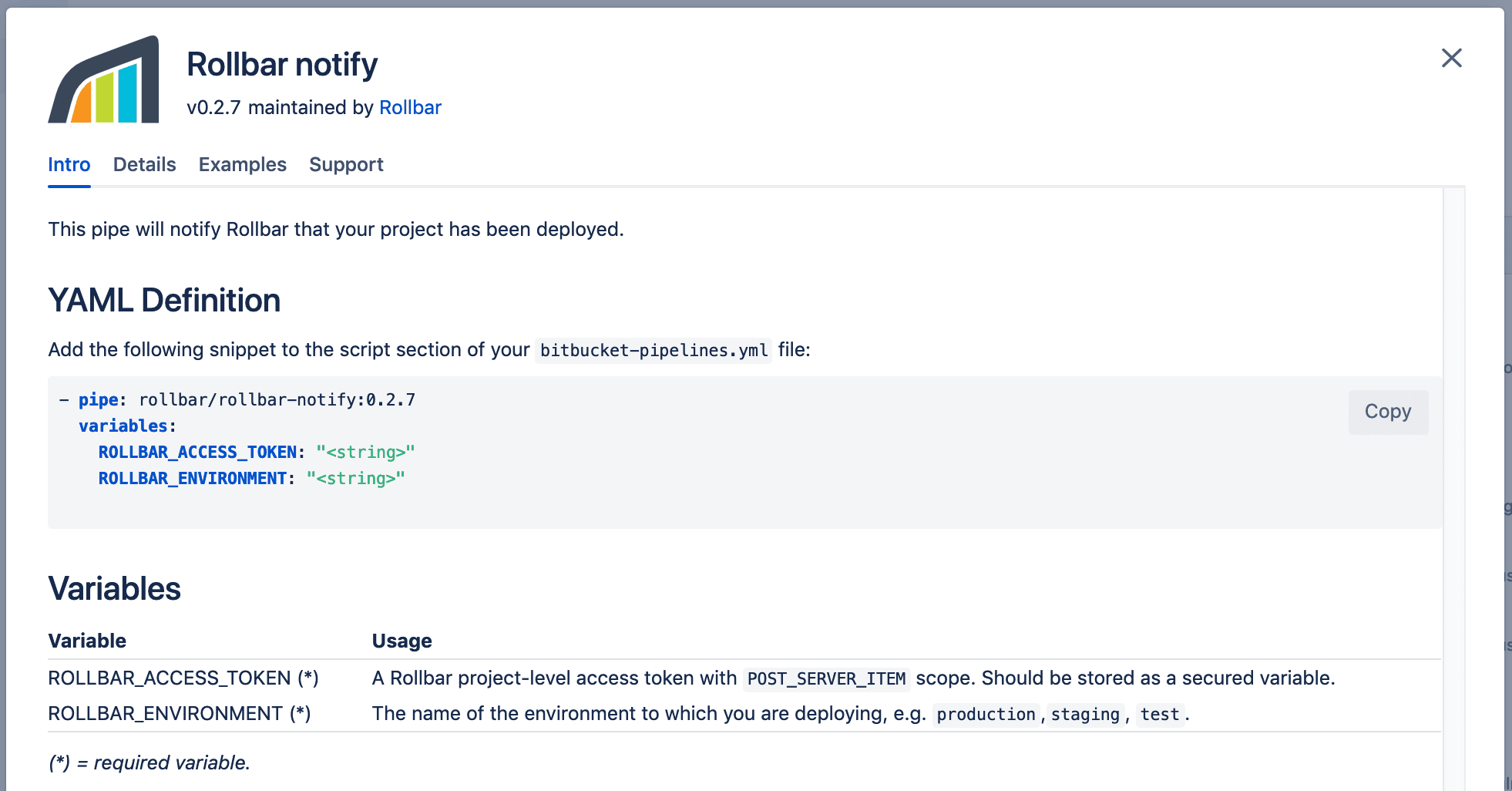Click the 'staging' code example
The image size is (1512, 791).
1085,714
